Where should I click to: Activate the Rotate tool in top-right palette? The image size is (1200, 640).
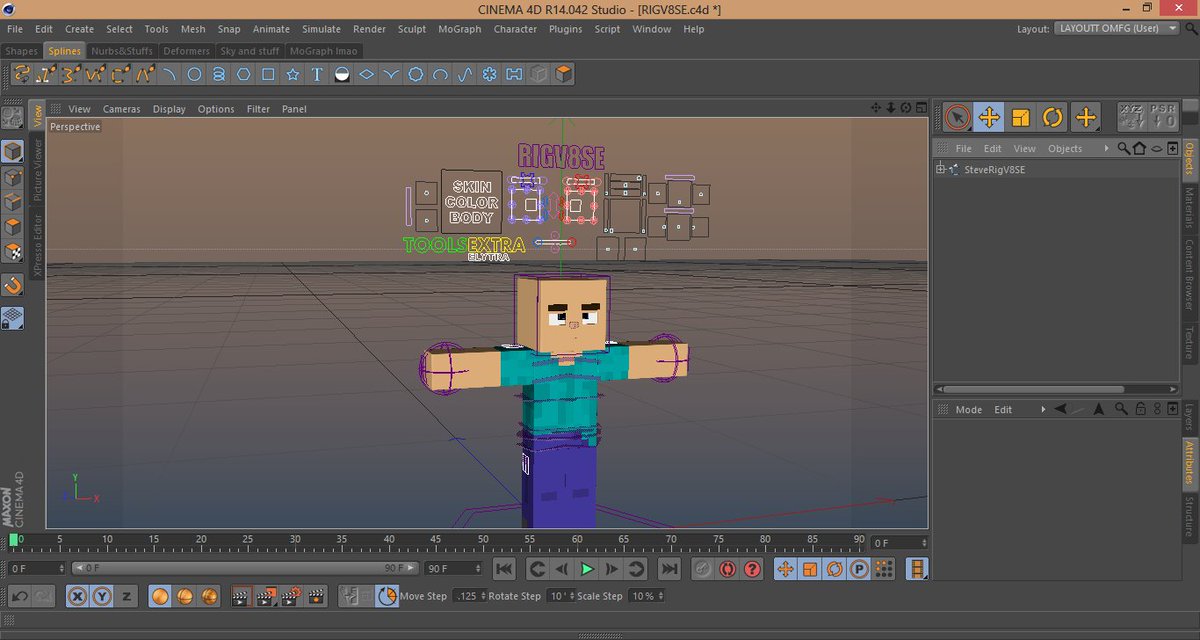click(x=1053, y=117)
